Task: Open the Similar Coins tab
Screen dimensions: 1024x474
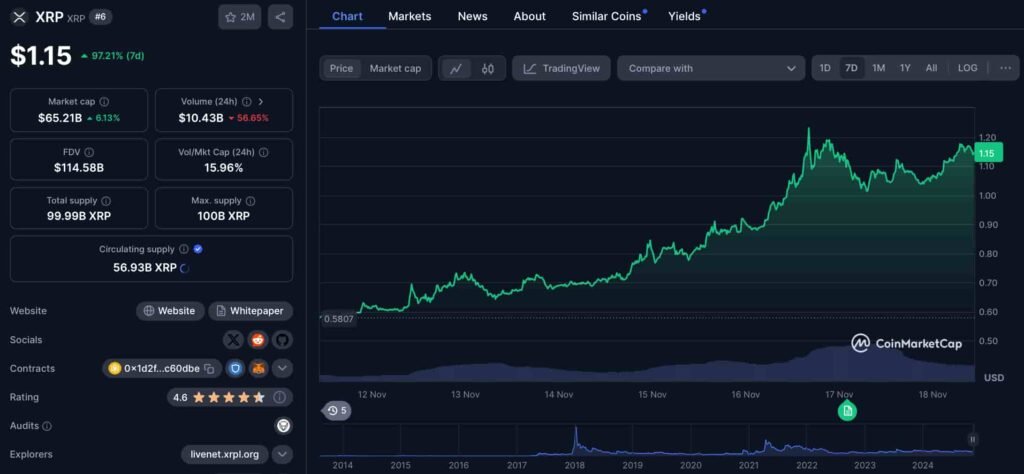Action: [x=607, y=16]
